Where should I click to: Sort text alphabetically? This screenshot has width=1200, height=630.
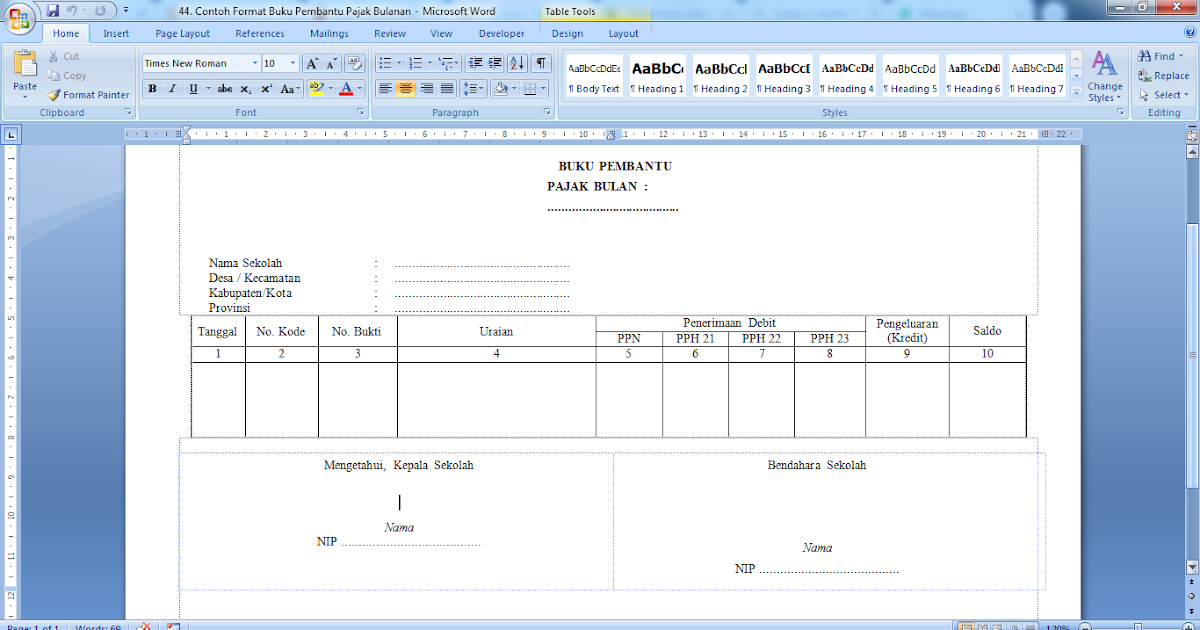pos(517,63)
